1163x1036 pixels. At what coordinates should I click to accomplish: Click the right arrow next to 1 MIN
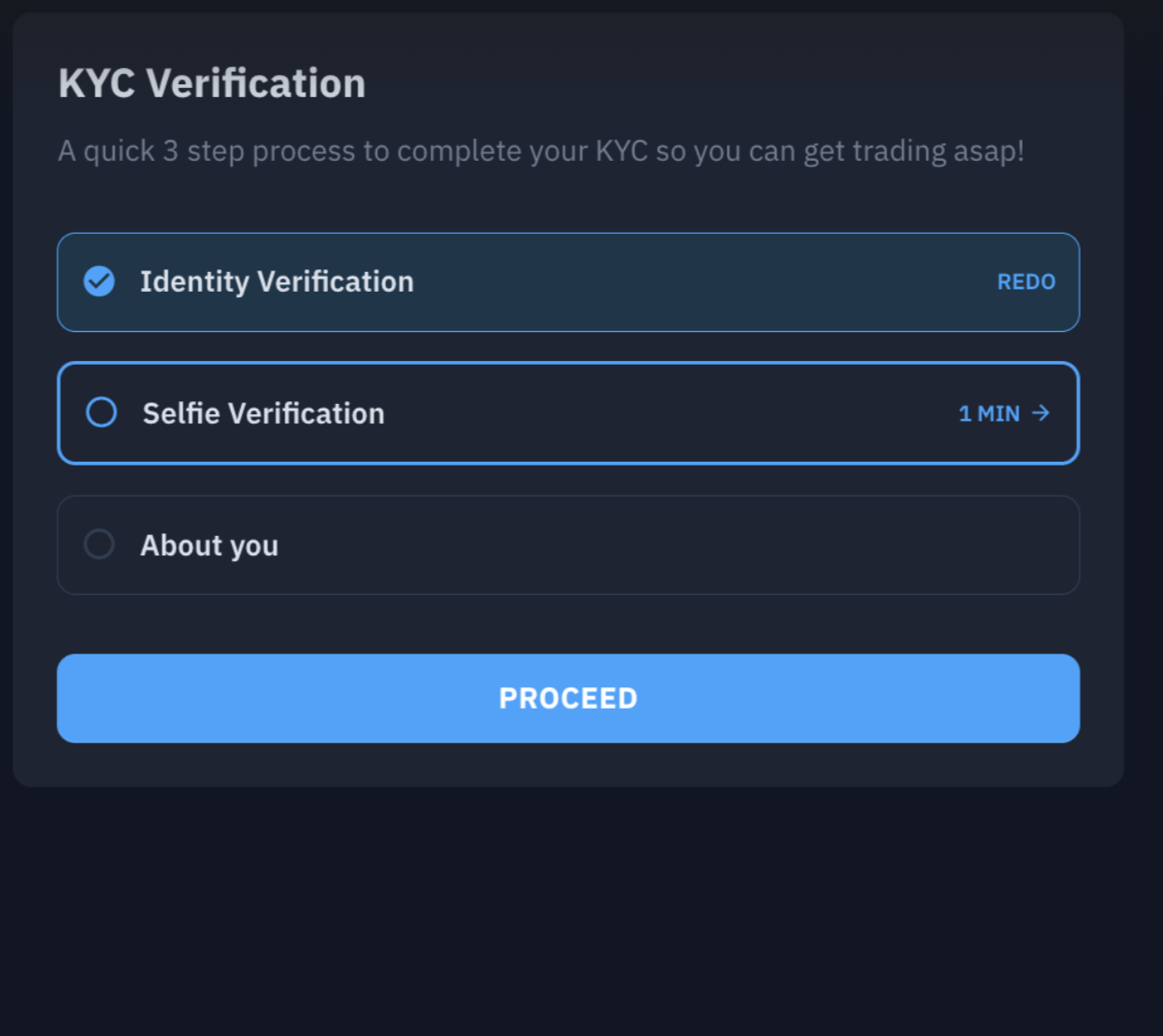tap(1041, 413)
